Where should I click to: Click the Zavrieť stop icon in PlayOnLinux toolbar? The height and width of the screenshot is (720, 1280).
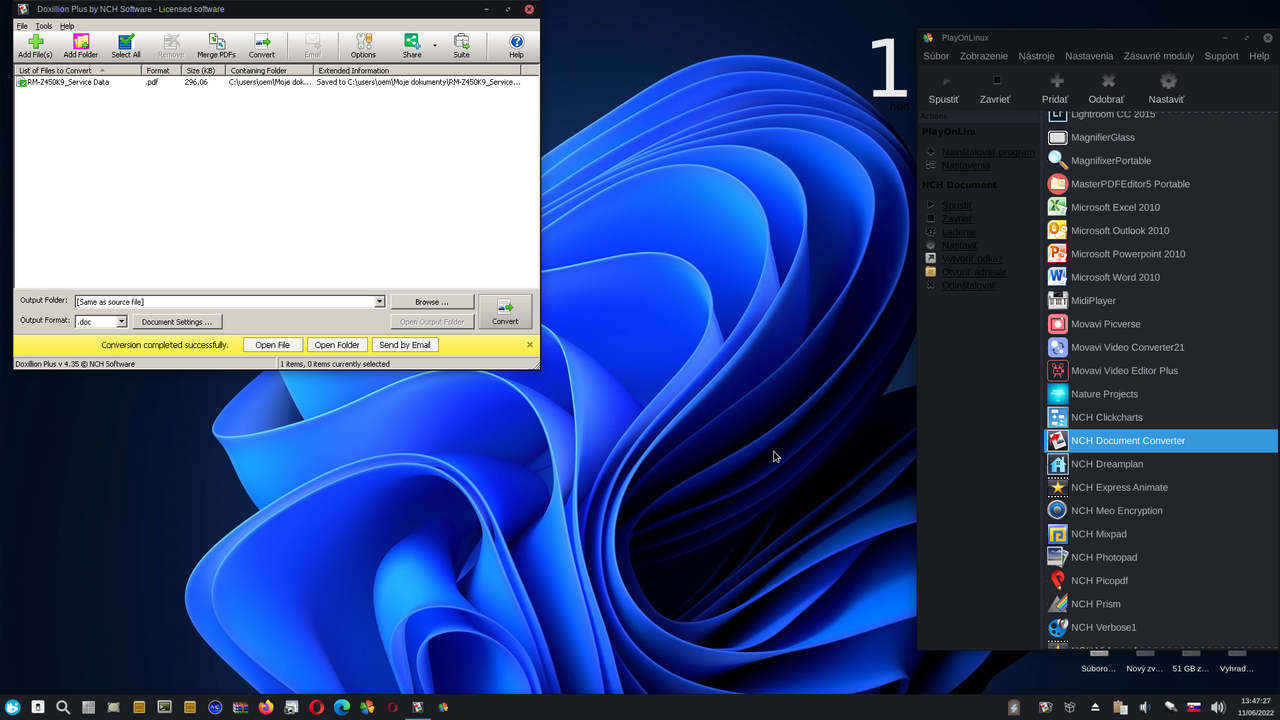[x=996, y=81]
